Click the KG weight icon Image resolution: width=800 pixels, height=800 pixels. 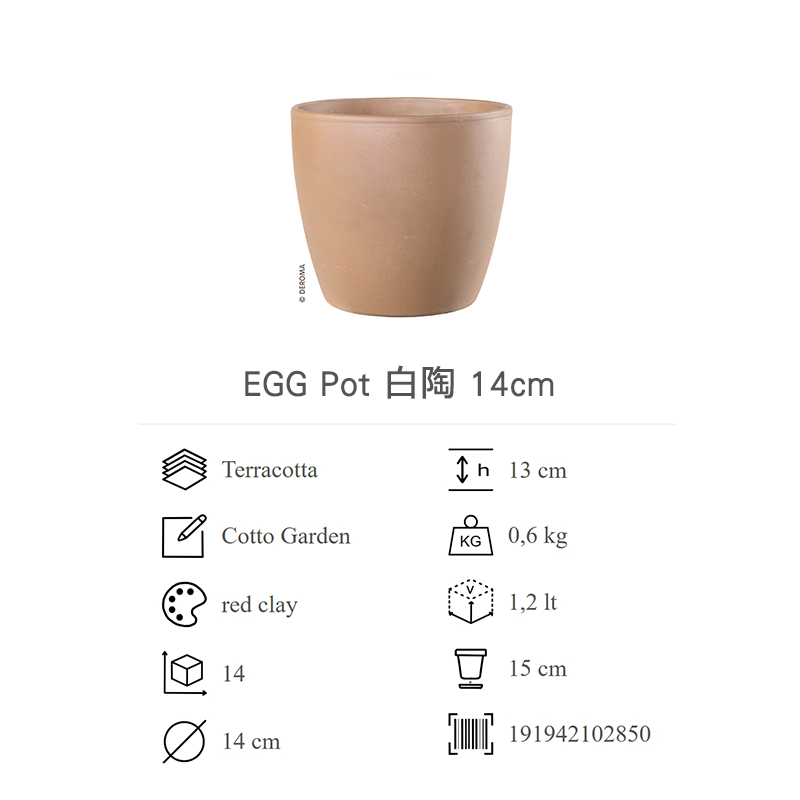pos(470,535)
